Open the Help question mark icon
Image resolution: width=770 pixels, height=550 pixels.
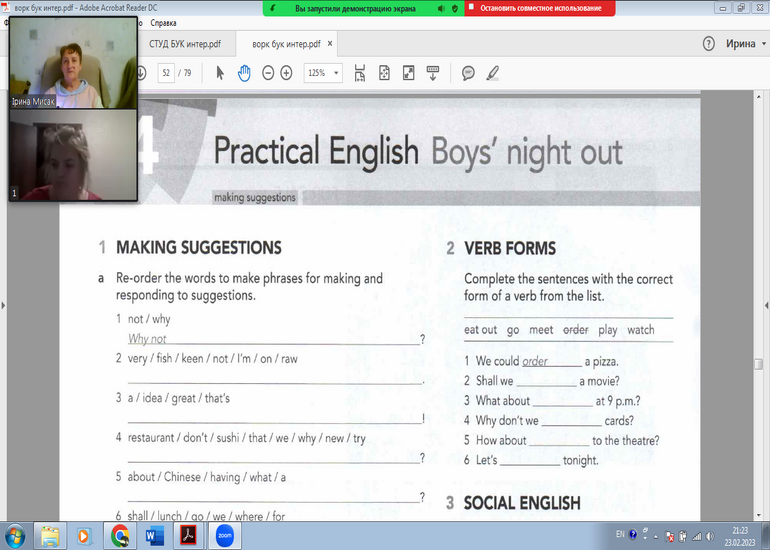tap(709, 44)
